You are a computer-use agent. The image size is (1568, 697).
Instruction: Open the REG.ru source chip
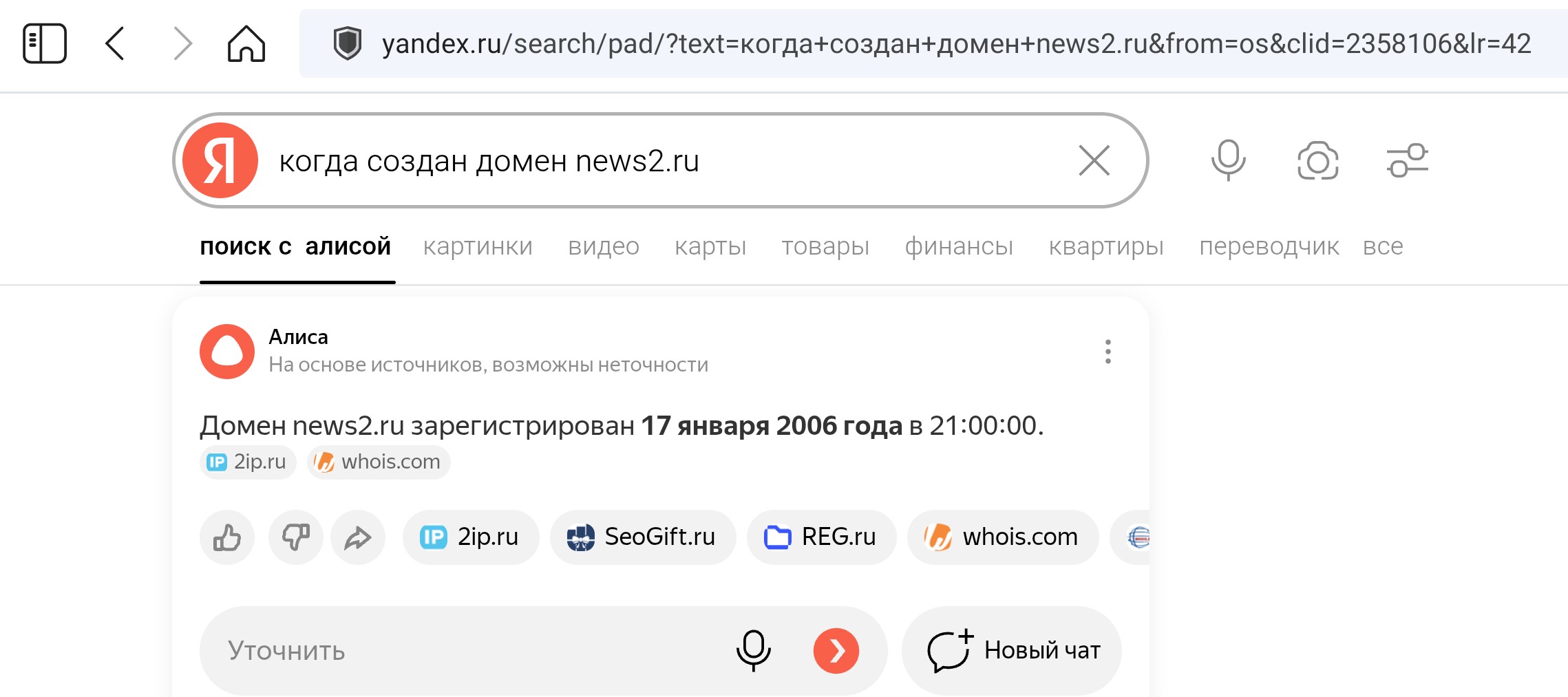click(x=821, y=537)
